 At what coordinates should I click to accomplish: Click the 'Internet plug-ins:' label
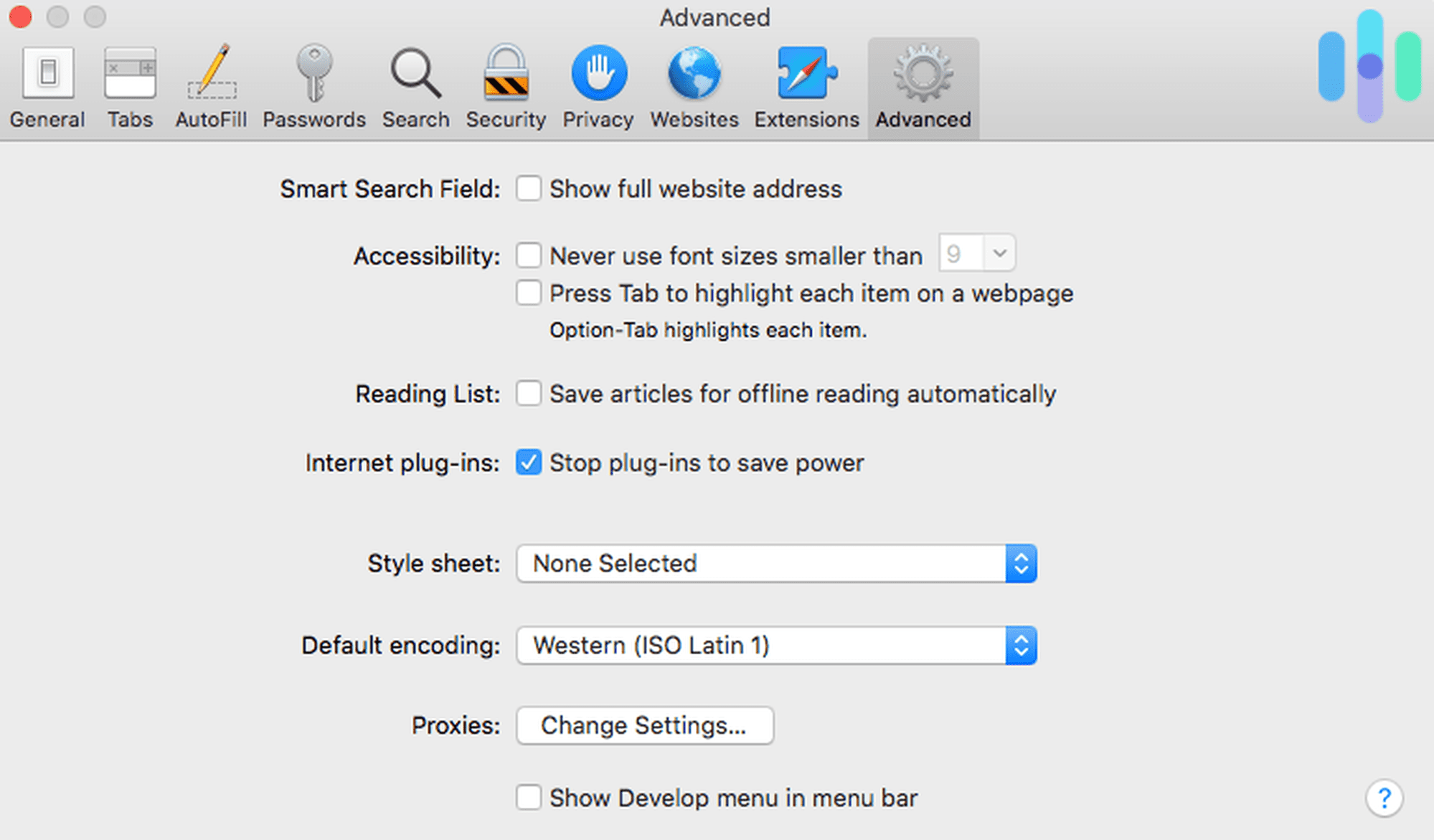coord(402,463)
